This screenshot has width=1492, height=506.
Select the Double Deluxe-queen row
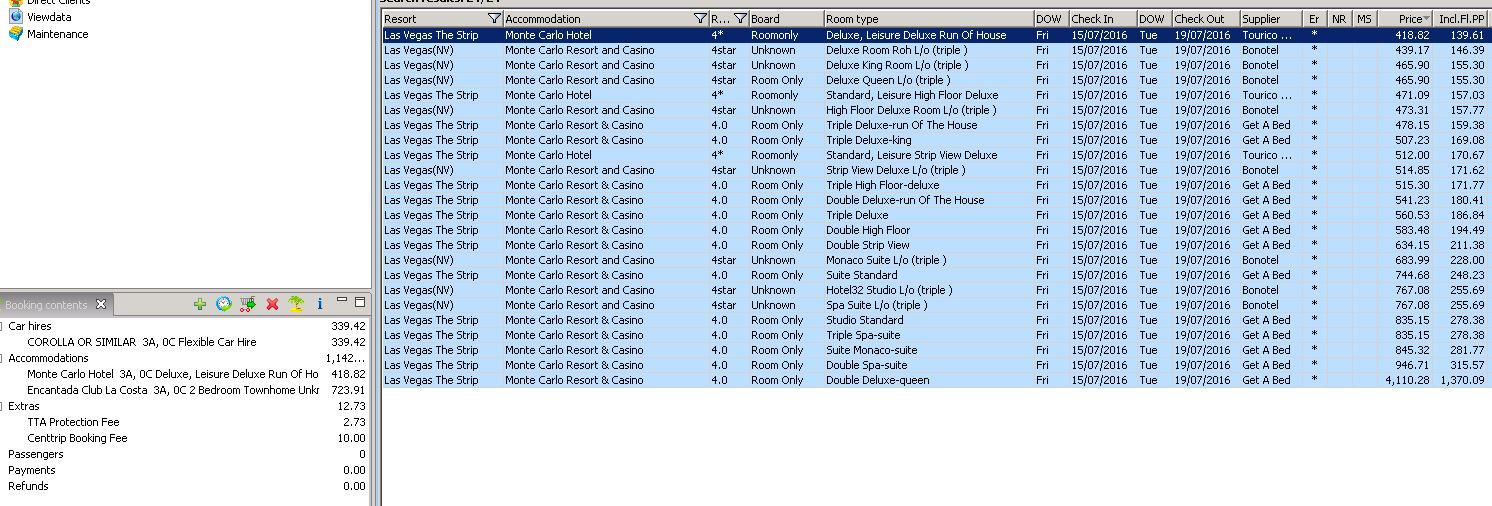click(x=937, y=380)
